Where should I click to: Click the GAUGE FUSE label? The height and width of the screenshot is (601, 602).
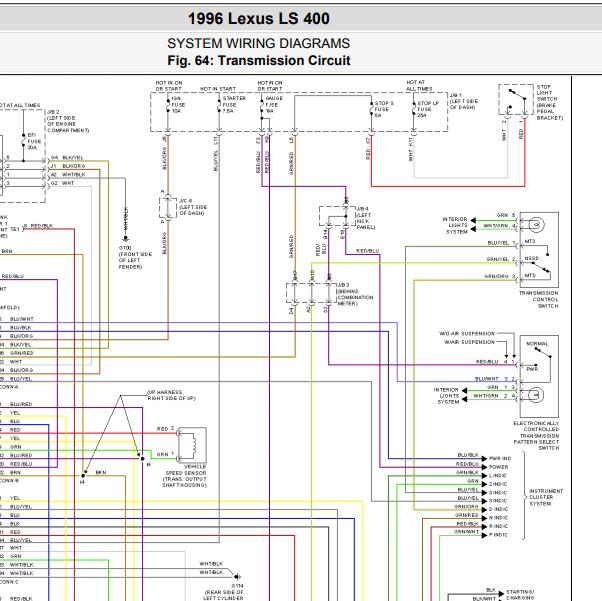274,104
